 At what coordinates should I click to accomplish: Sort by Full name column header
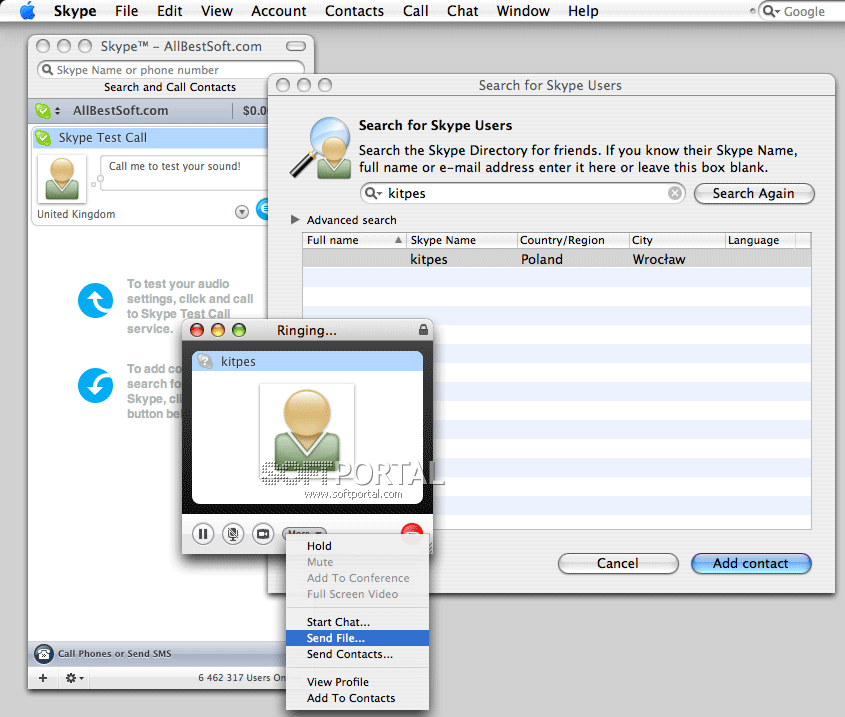coord(355,240)
